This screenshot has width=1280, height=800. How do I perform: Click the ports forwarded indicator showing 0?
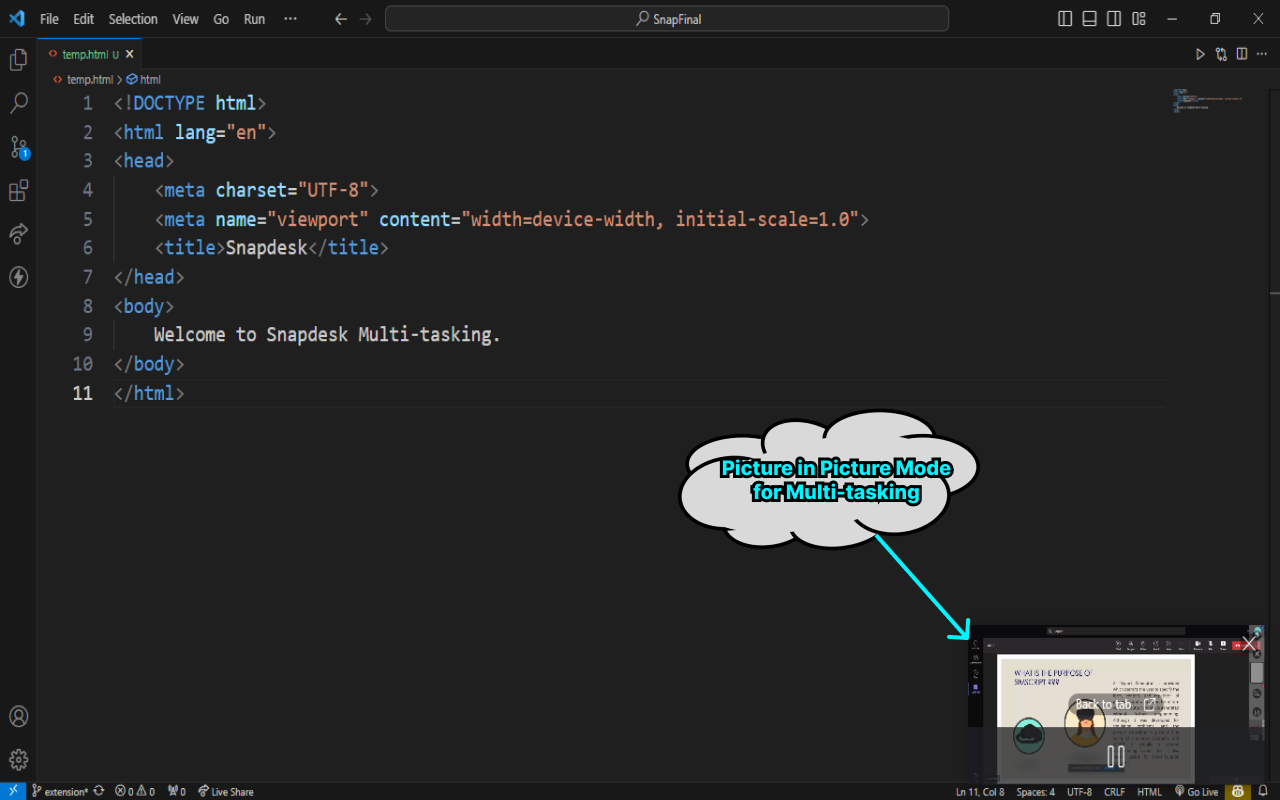[177, 791]
